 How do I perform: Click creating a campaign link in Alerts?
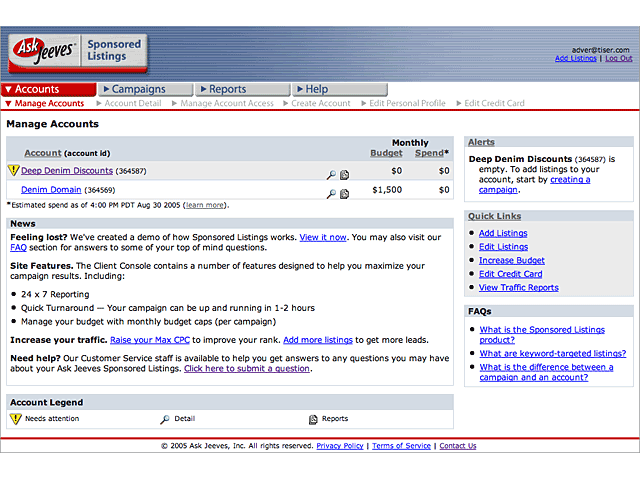534,185
